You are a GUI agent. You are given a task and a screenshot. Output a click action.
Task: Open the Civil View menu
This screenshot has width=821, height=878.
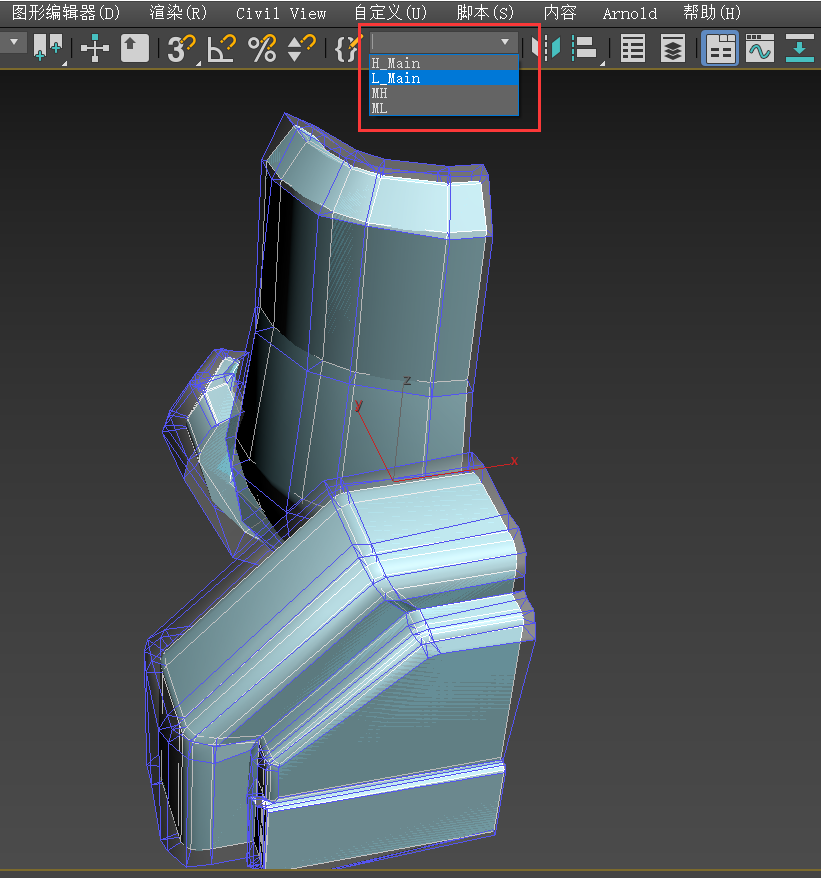click(x=281, y=13)
